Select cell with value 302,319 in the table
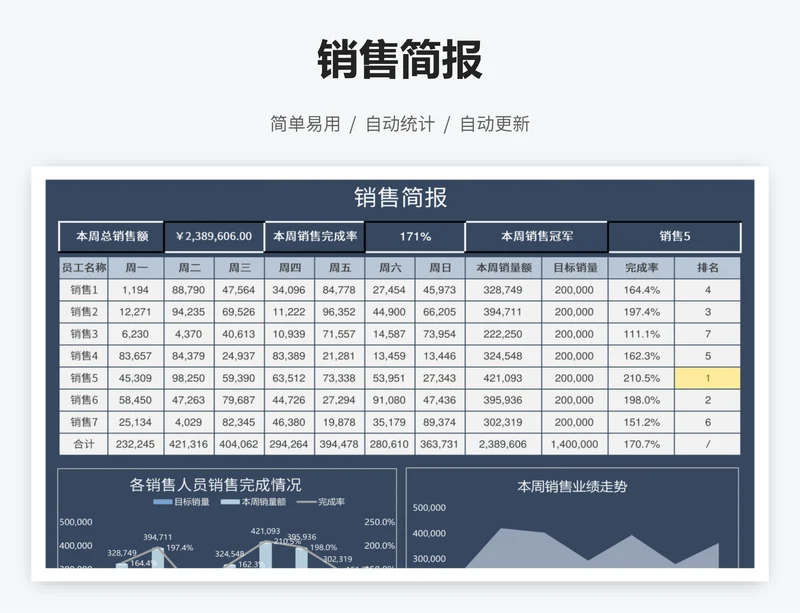The width and height of the screenshot is (800, 613). coord(503,422)
